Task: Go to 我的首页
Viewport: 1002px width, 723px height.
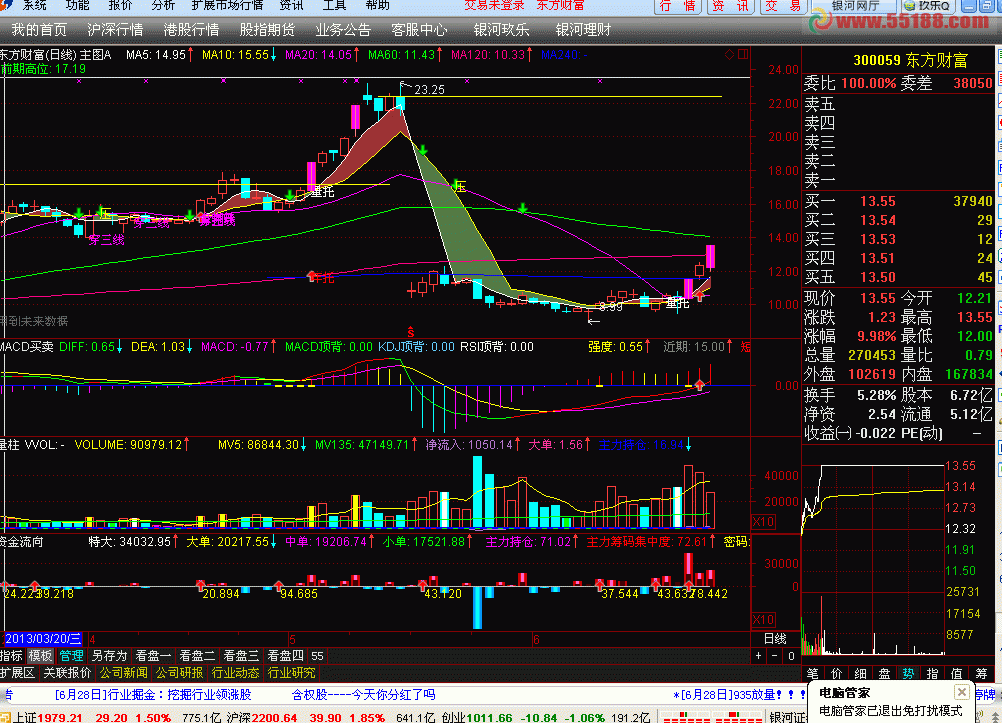Action: 39,29
